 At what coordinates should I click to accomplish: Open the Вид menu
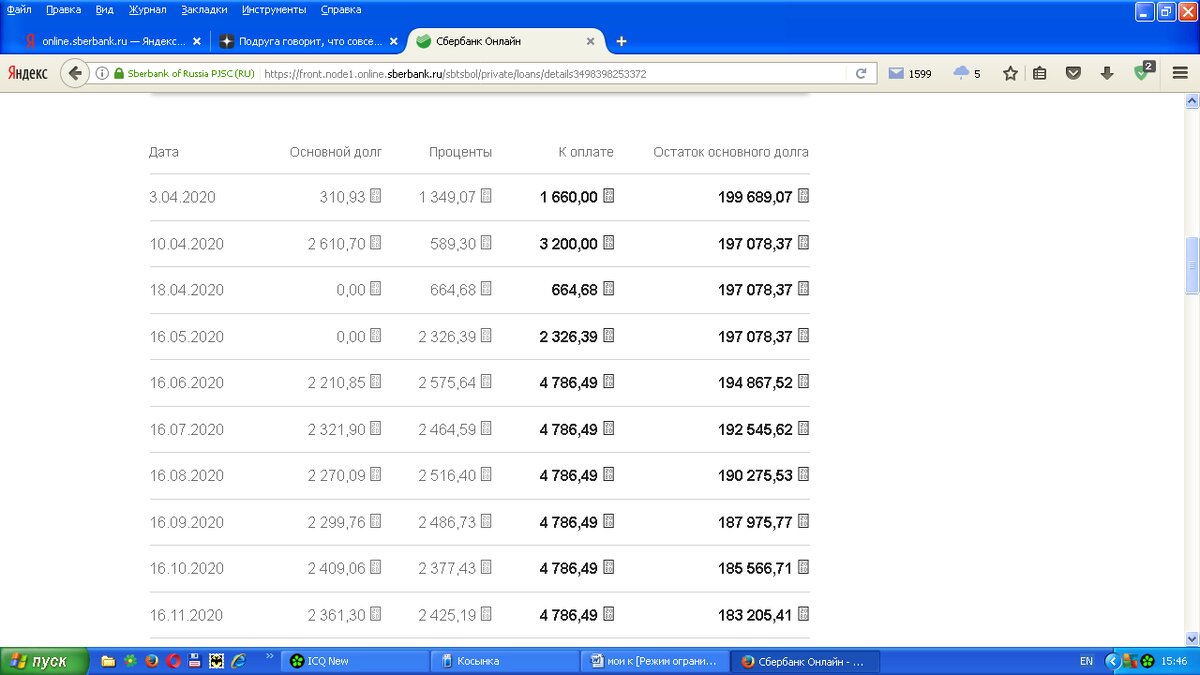[x=104, y=9]
